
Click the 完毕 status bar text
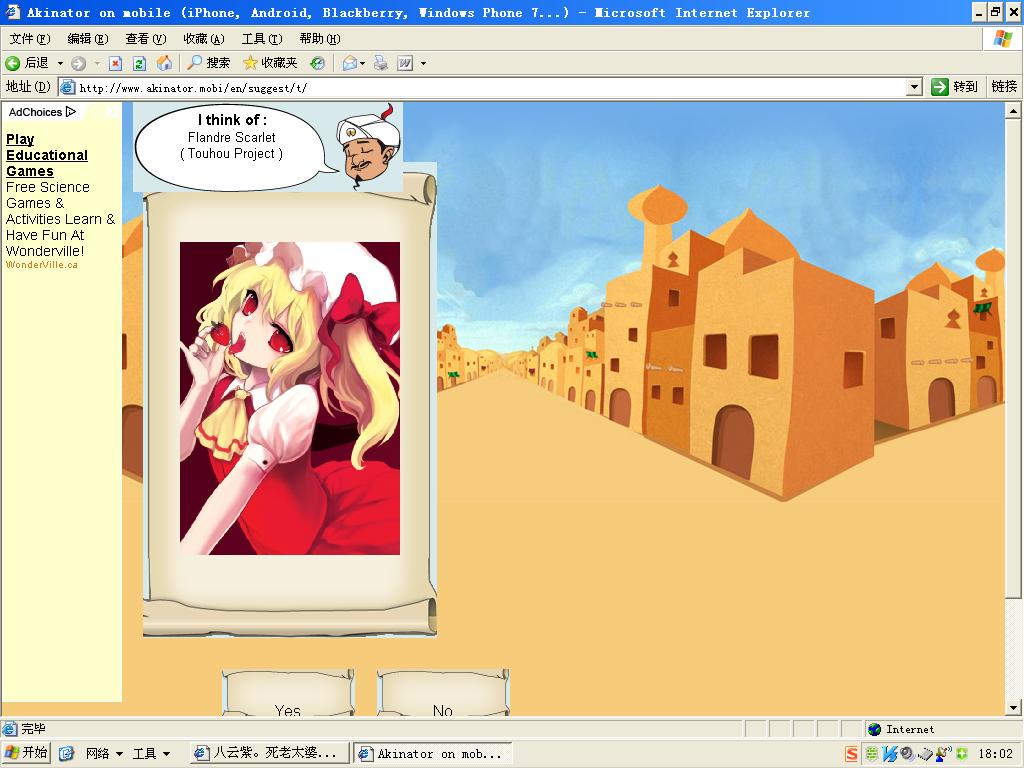coord(33,729)
